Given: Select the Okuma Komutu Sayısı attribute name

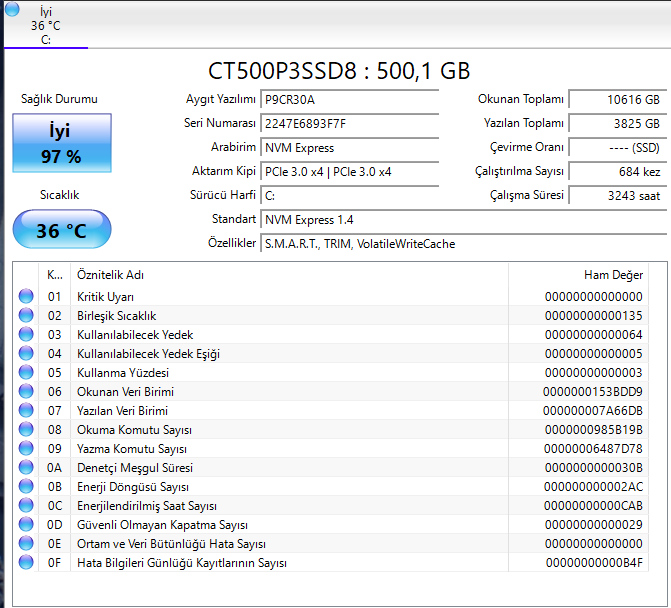Looking at the screenshot, I should click(x=134, y=430).
